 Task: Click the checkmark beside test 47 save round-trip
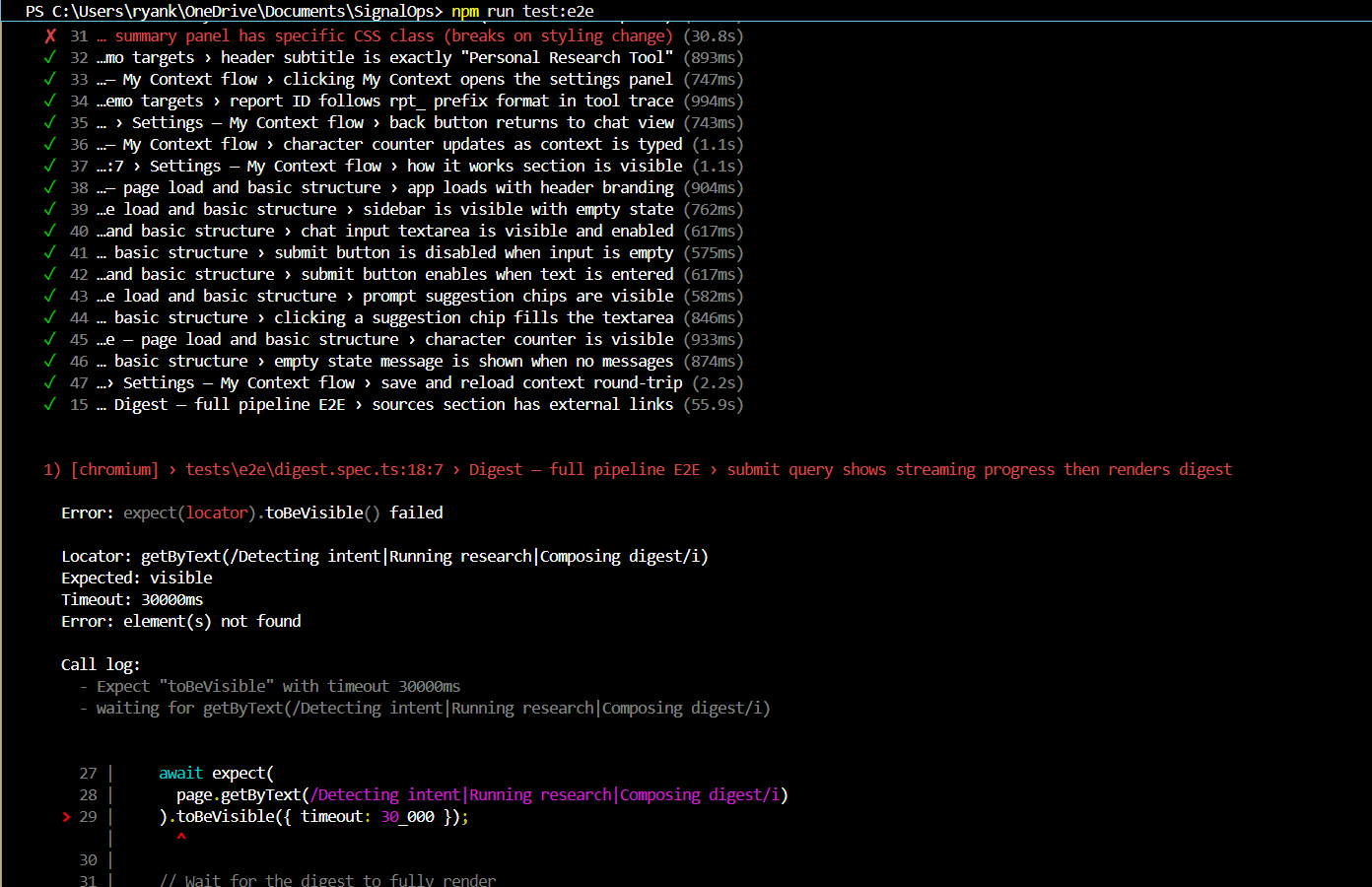pos(49,382)
